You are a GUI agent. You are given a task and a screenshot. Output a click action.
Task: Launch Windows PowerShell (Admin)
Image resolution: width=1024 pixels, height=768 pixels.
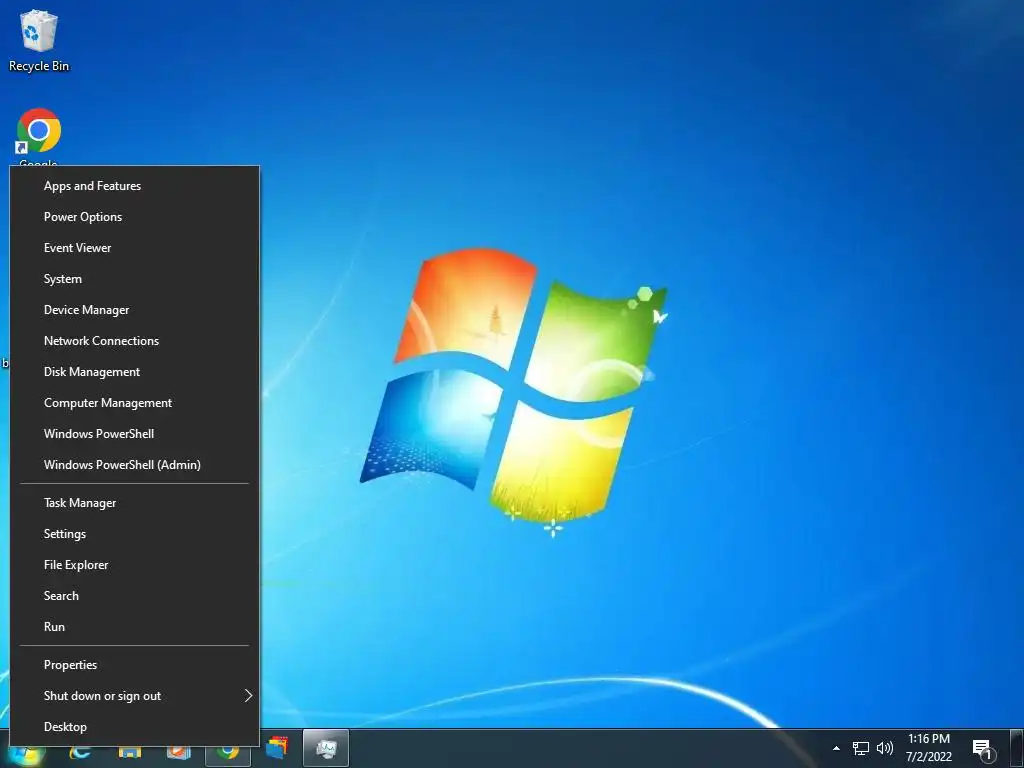coord(135,465)
